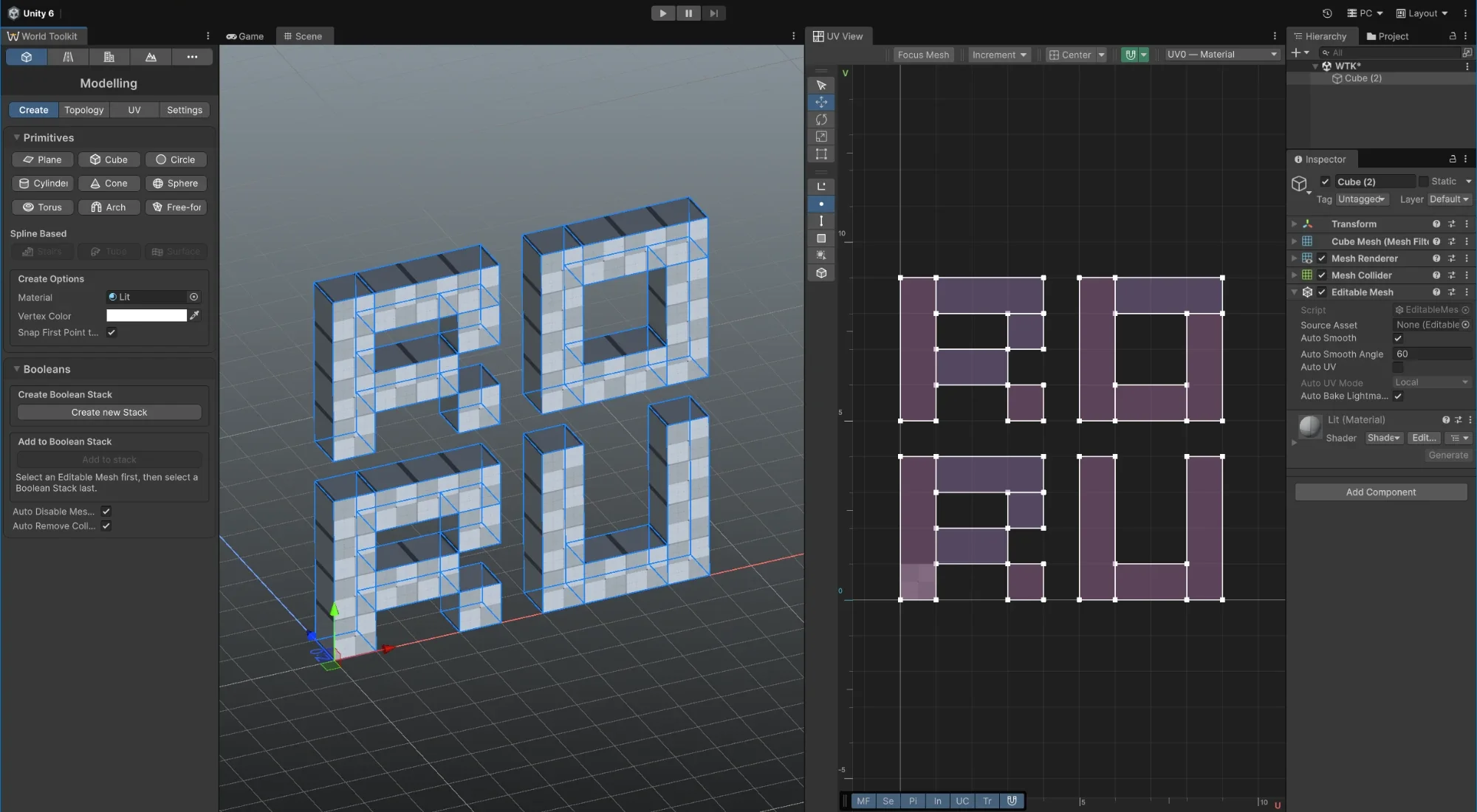Click the Add Component button

[1381, 492]
